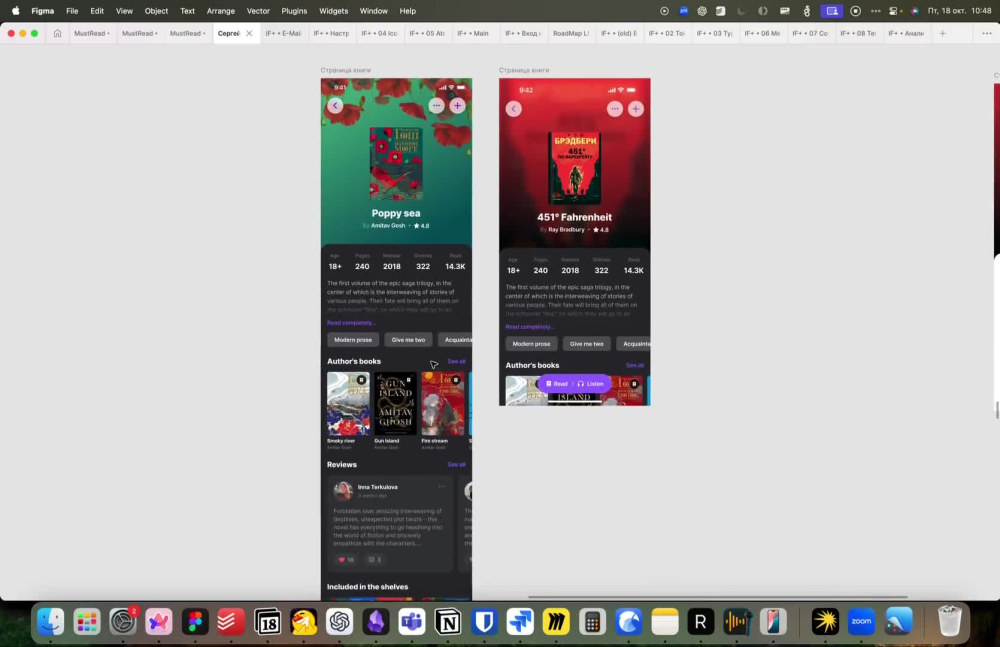Open Bitwarden in the Dock
Viewport: 1000px width, 647px height.
pos(484,621)
